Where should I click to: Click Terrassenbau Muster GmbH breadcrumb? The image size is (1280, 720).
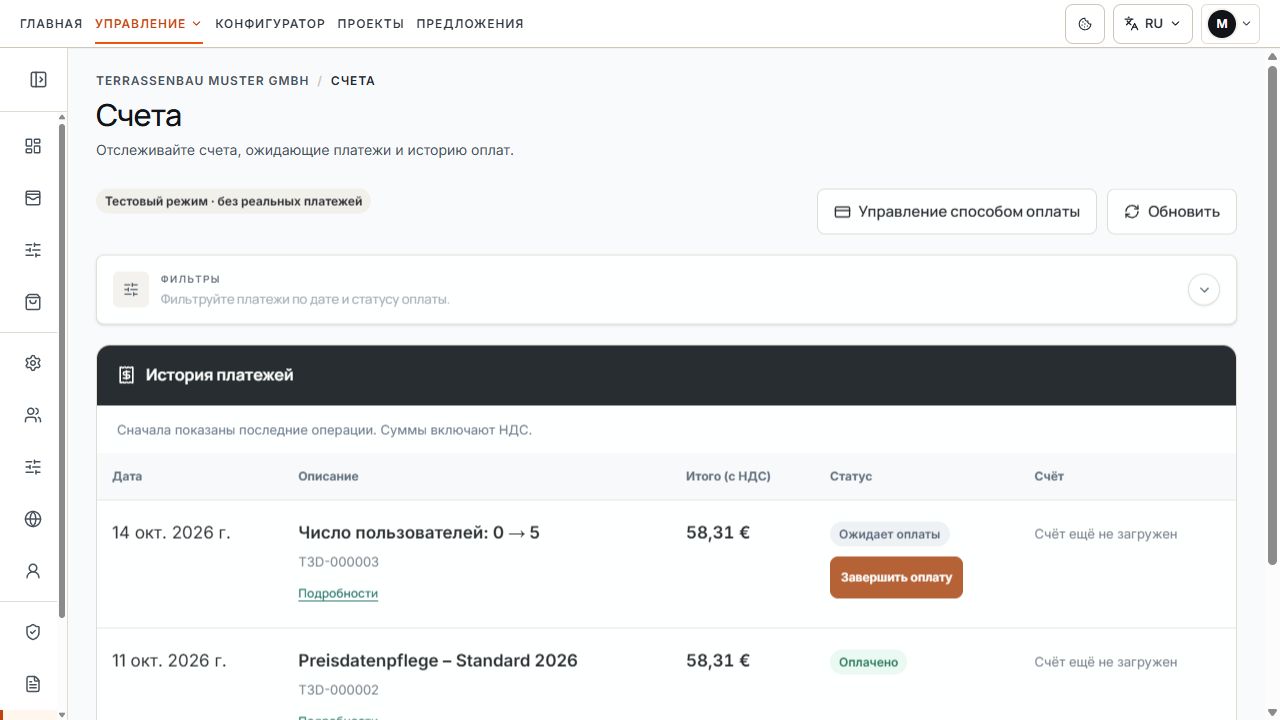[x=203, y=81]
